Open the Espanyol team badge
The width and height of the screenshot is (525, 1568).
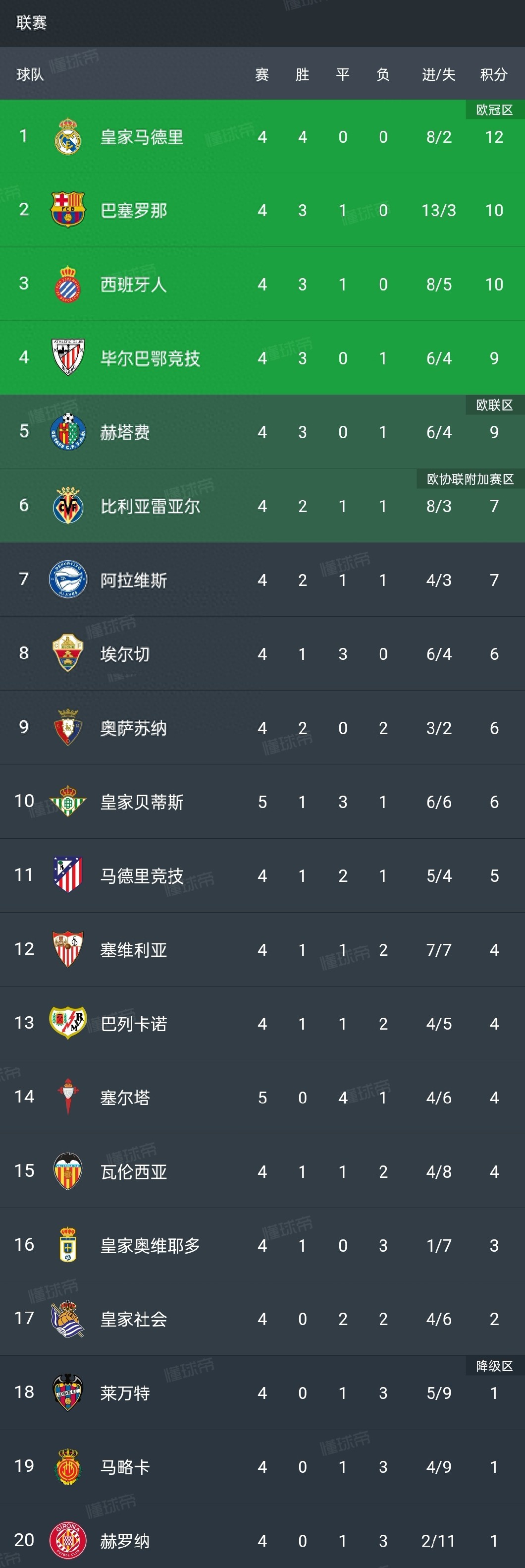pyautogui.click(x=67, y=284)
